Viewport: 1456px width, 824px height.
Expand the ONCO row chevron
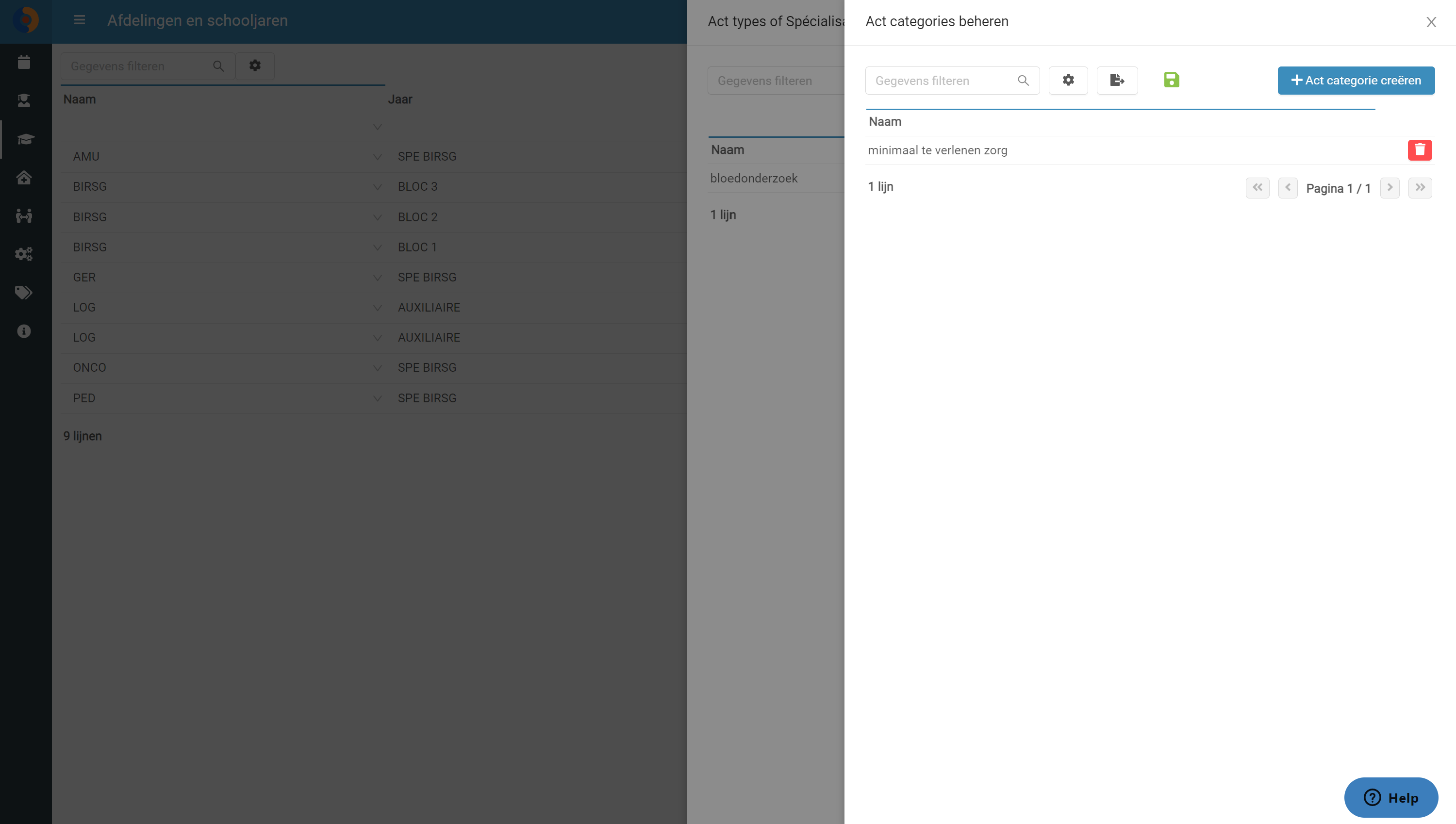[377, 368]
